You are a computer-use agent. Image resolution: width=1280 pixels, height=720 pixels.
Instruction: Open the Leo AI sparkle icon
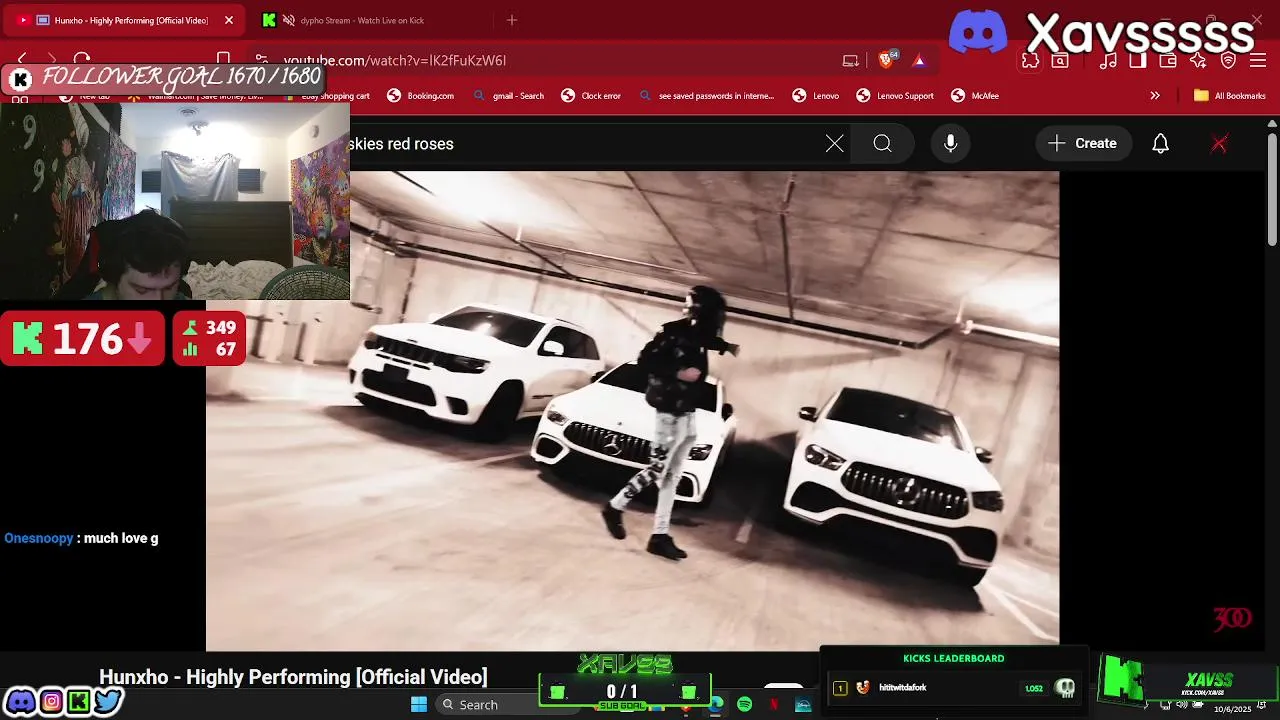[1198, 61]
